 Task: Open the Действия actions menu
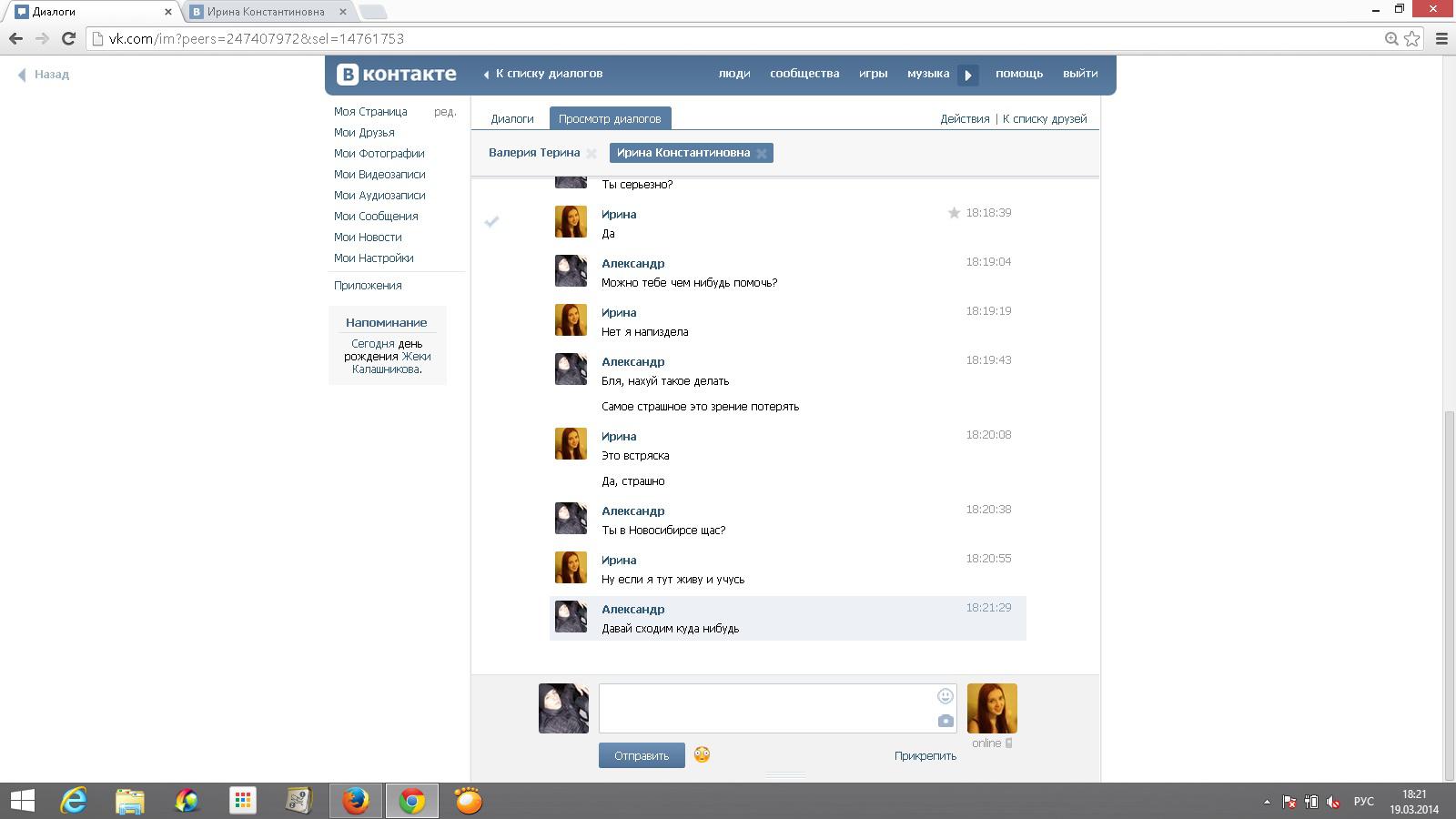[x=965, y=119]
